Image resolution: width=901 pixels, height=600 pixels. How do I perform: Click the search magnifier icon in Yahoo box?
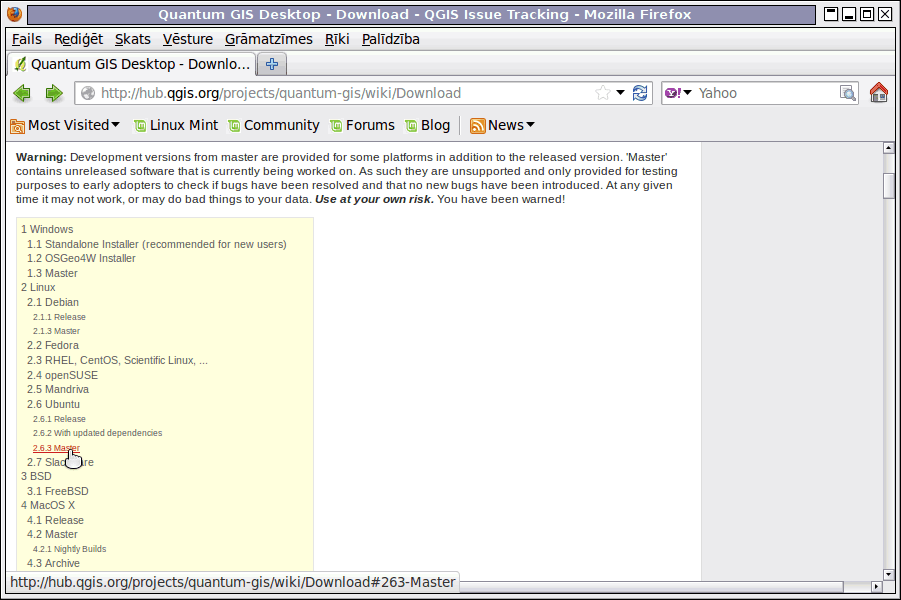[848, 93]
